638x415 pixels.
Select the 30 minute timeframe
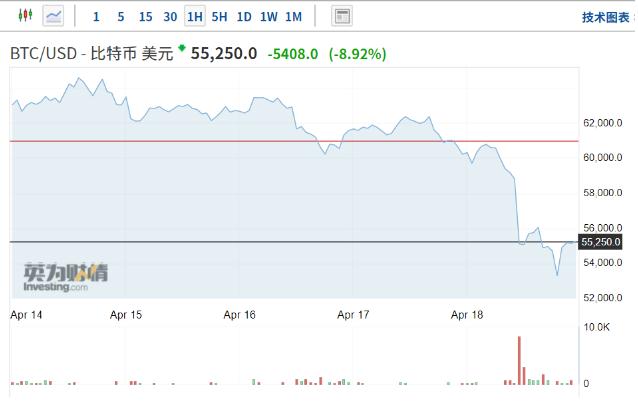click(x=170, y=17)
